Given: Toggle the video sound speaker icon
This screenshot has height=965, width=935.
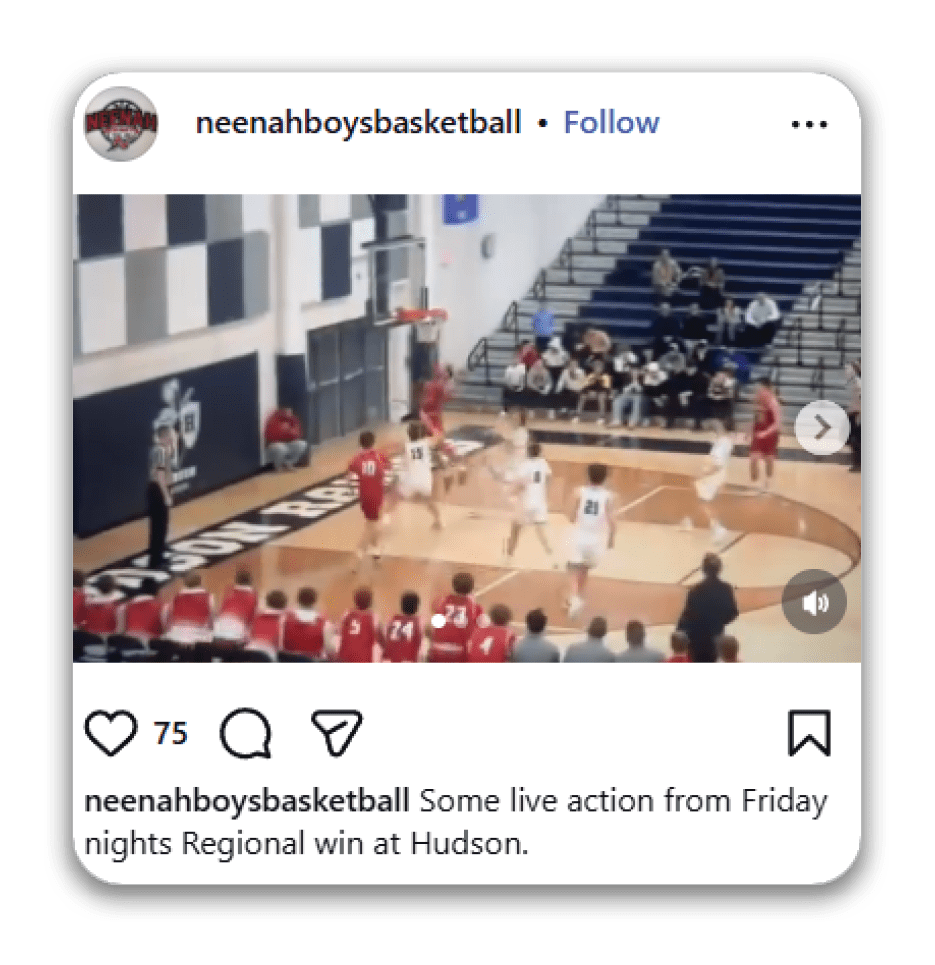Looking at the screenshot, I should point(814,602).
